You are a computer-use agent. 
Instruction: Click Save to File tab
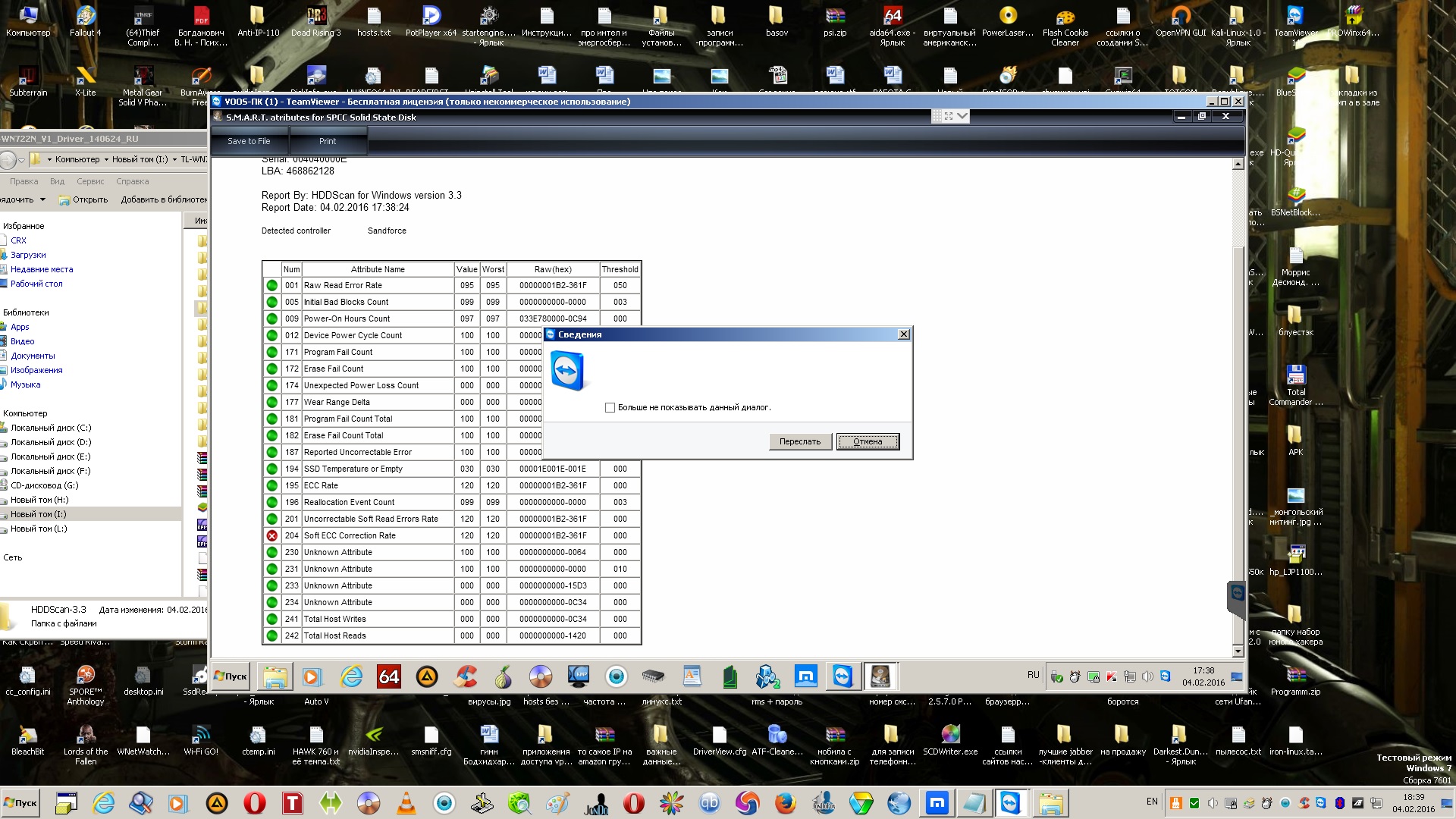point(249,141)
